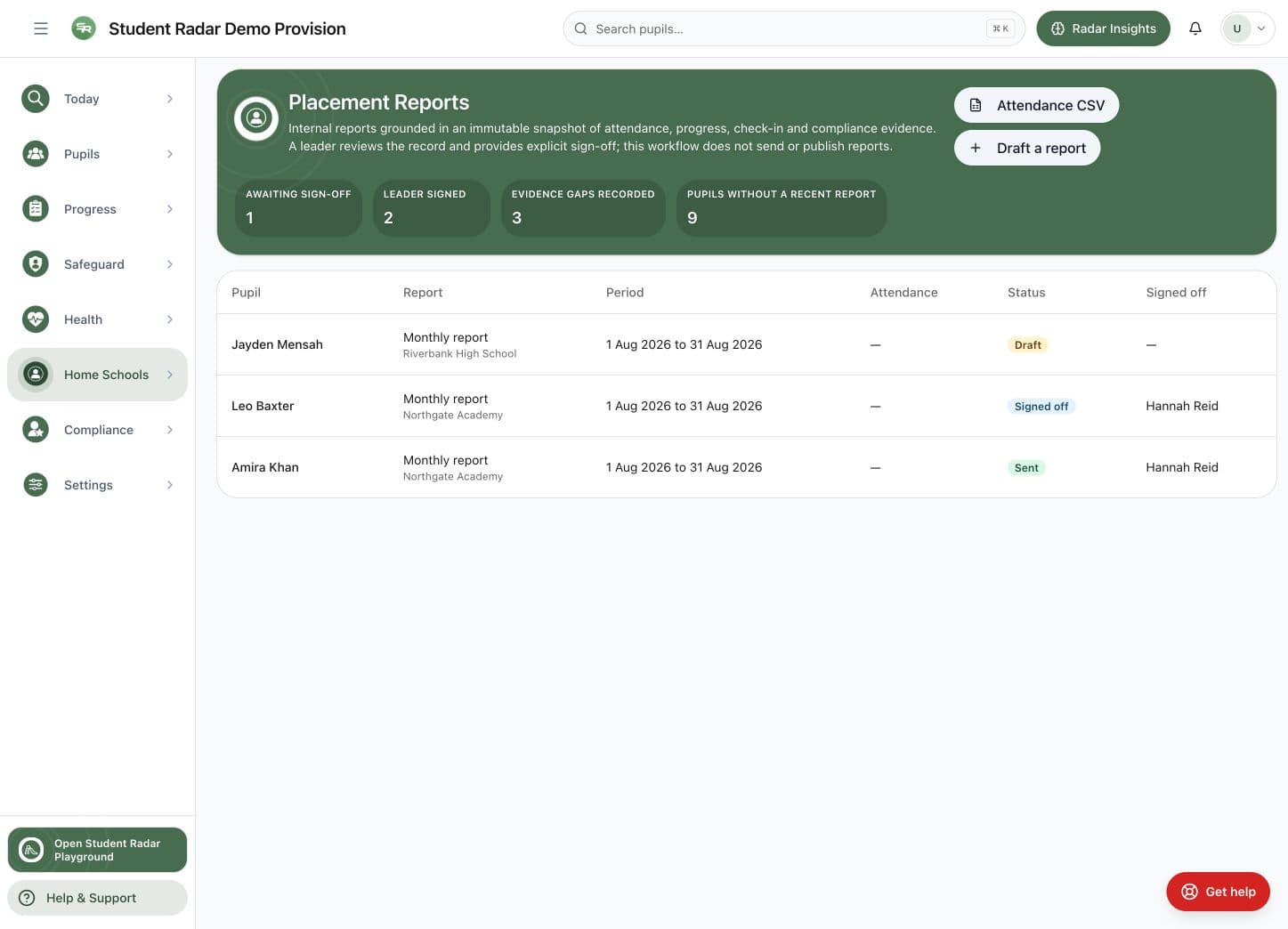The width and height of the screenshot is (1288, 929).
Task: Focus the Search pupils field
Action: 793,28
